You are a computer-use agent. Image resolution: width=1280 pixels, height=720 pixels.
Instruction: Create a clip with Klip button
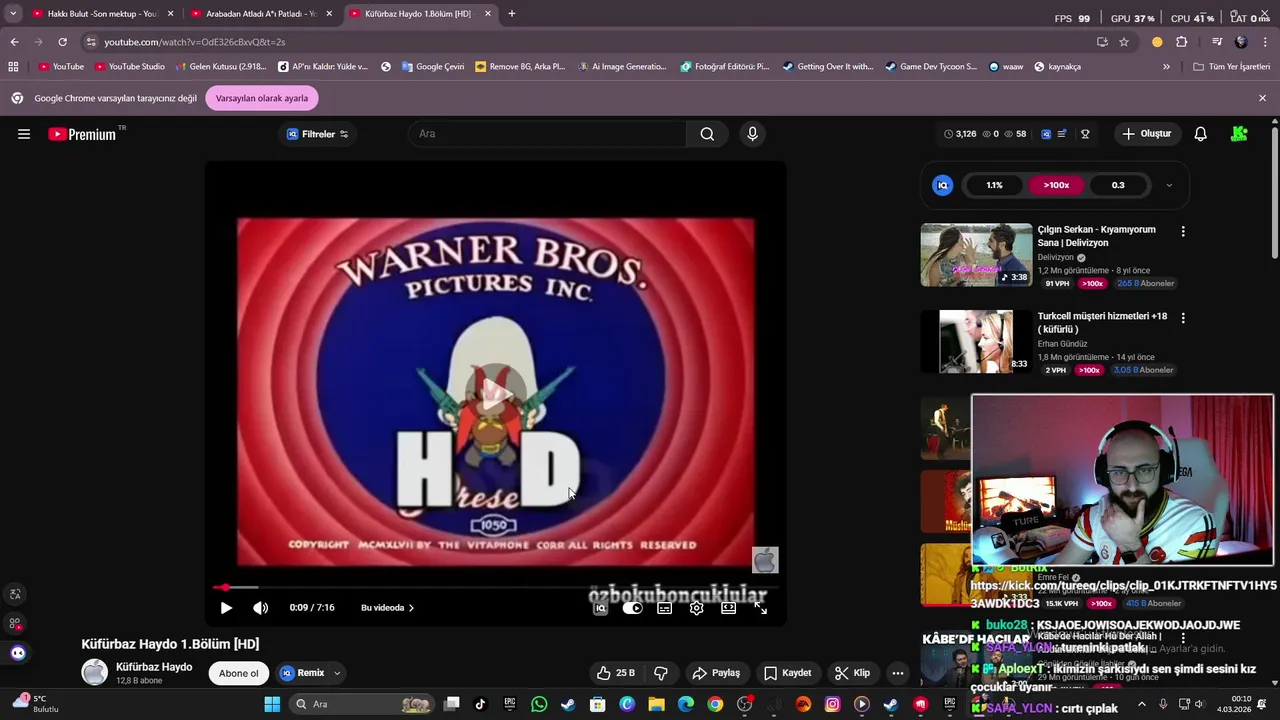coord(853,673)
